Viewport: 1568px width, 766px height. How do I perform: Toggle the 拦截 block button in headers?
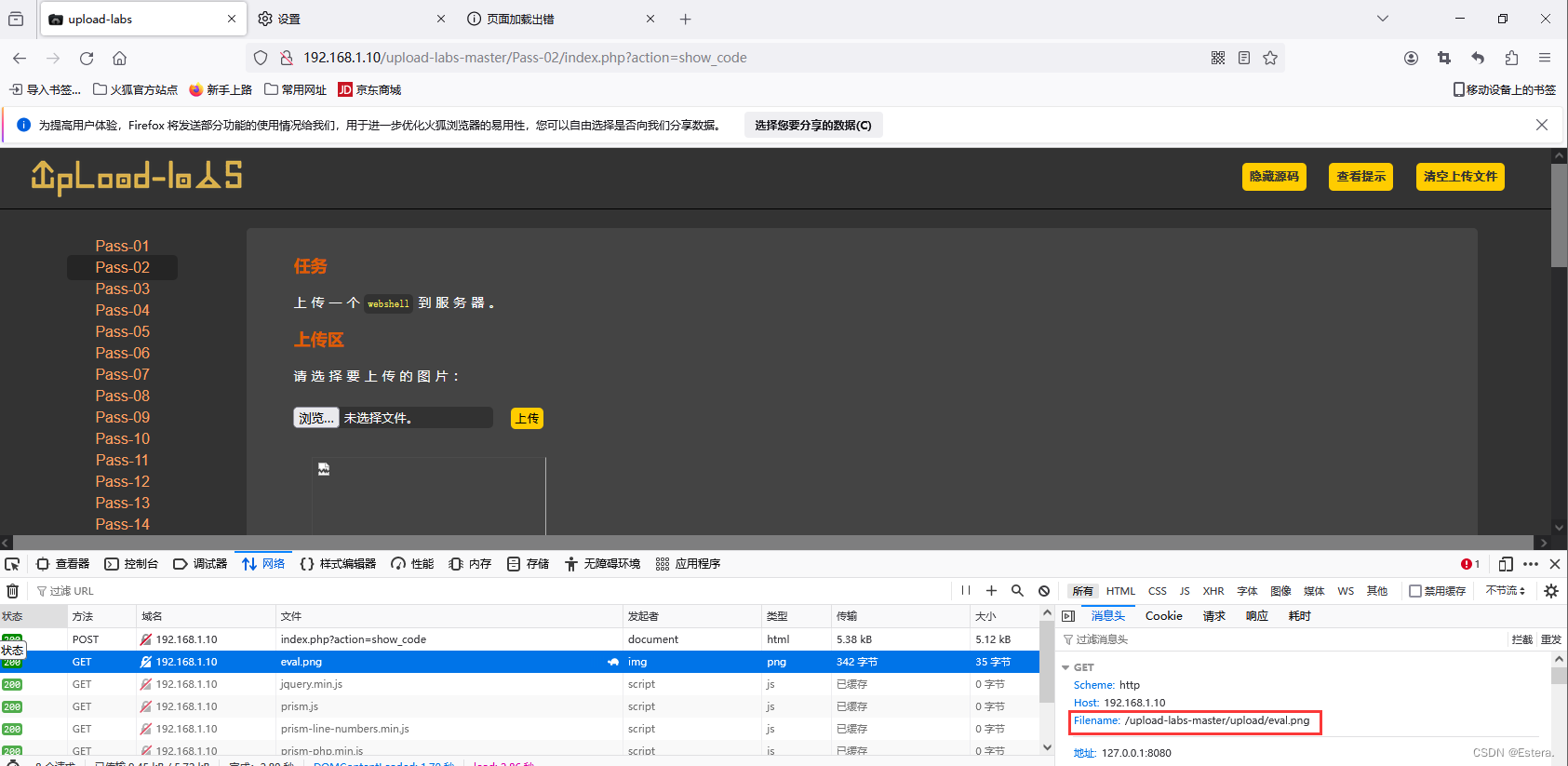click(1522, 639)
